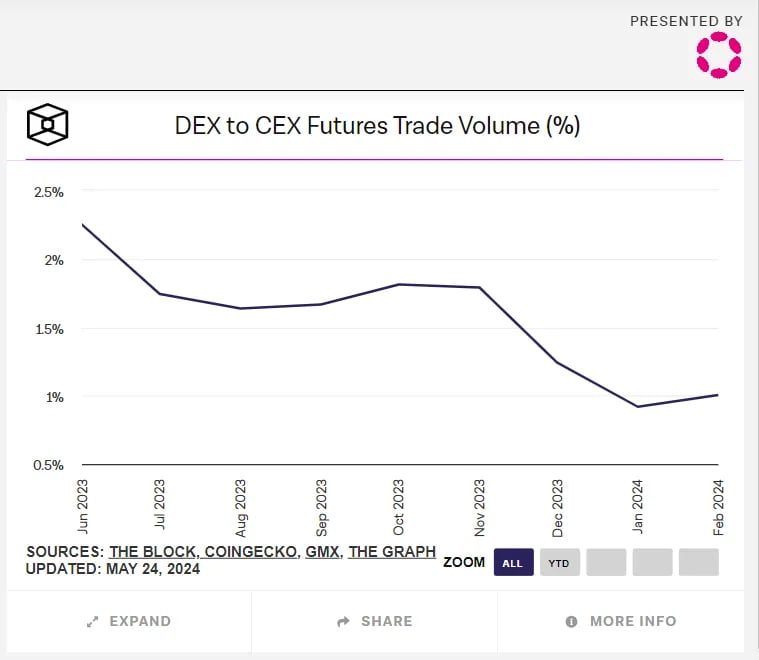The height and width of the screenshot is (660, 759).
Task: Select the first blank zoom button after YTD
Action: (606, 562)
